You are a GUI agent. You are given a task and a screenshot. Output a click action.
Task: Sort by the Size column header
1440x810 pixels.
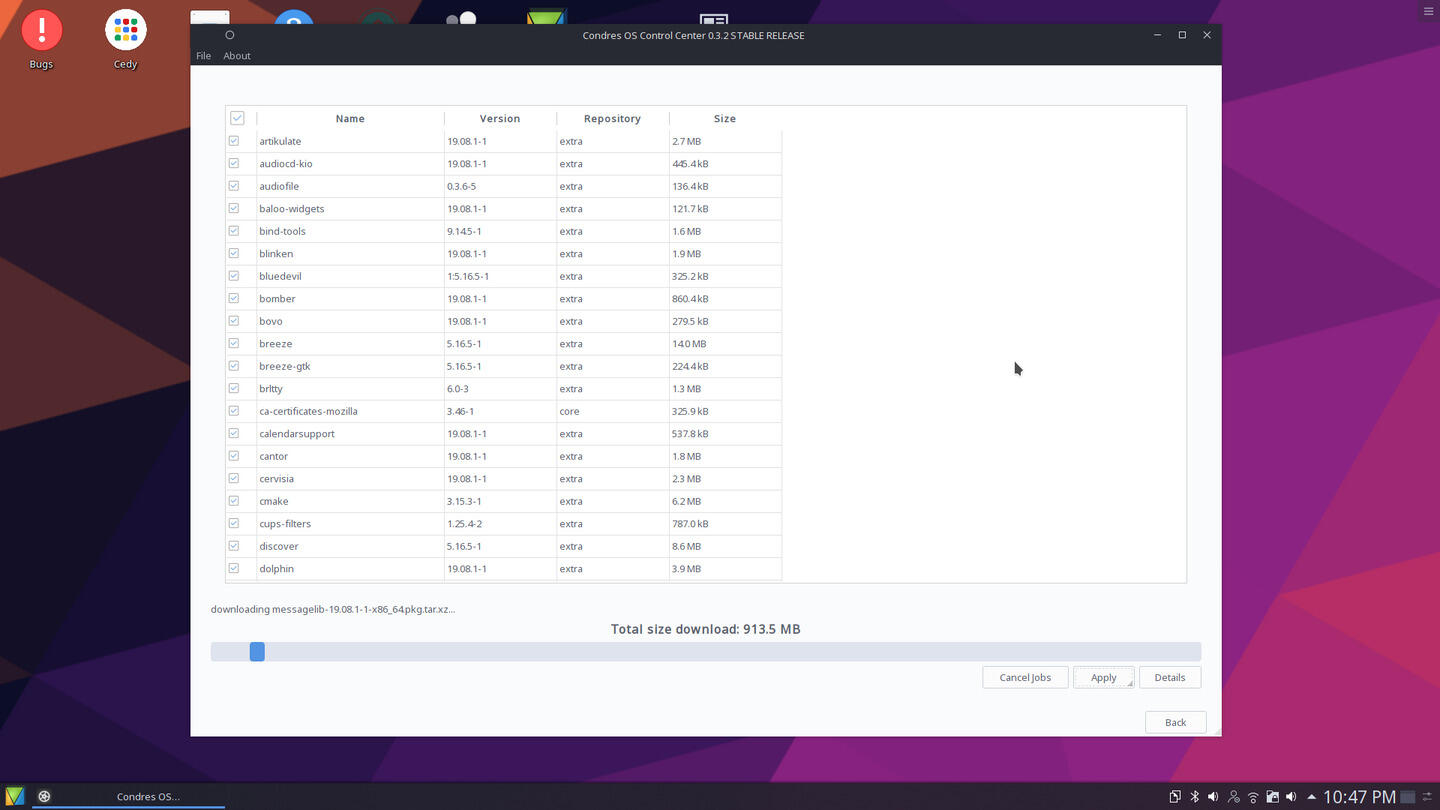[x=725, y=118]
